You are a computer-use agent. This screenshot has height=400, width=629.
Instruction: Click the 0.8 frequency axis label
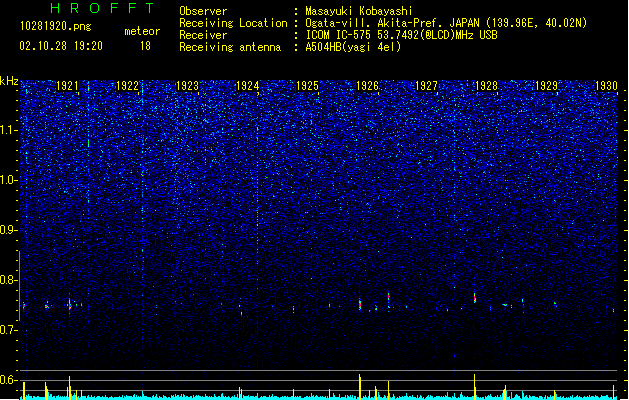[9, 280]
